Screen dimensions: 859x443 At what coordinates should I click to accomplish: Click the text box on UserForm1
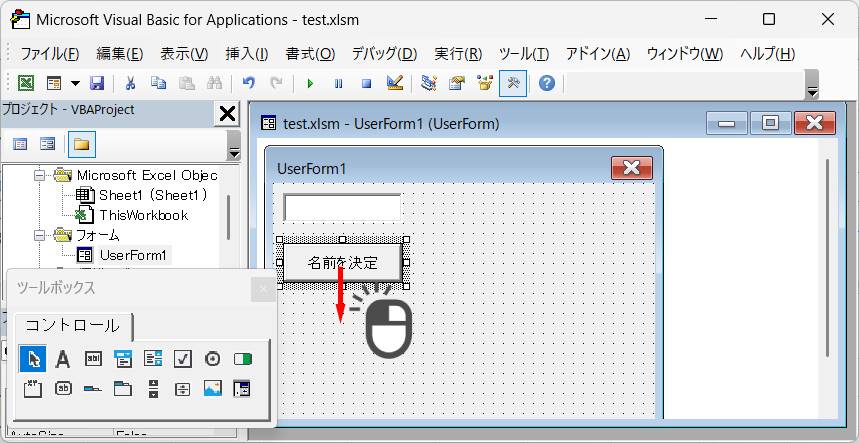tap(342, 208)
